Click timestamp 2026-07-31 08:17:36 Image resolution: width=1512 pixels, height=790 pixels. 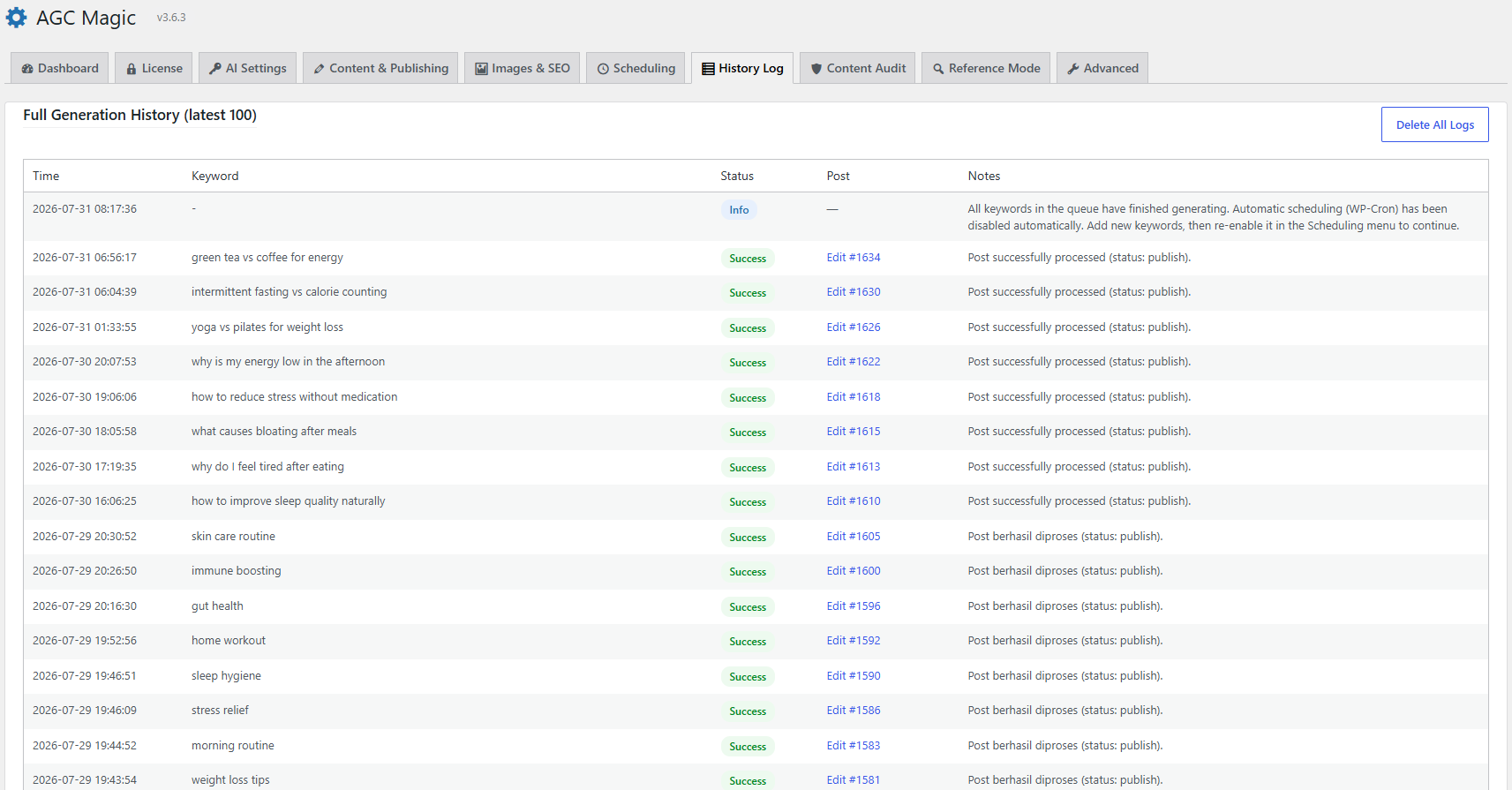click(x=85, y=209)
